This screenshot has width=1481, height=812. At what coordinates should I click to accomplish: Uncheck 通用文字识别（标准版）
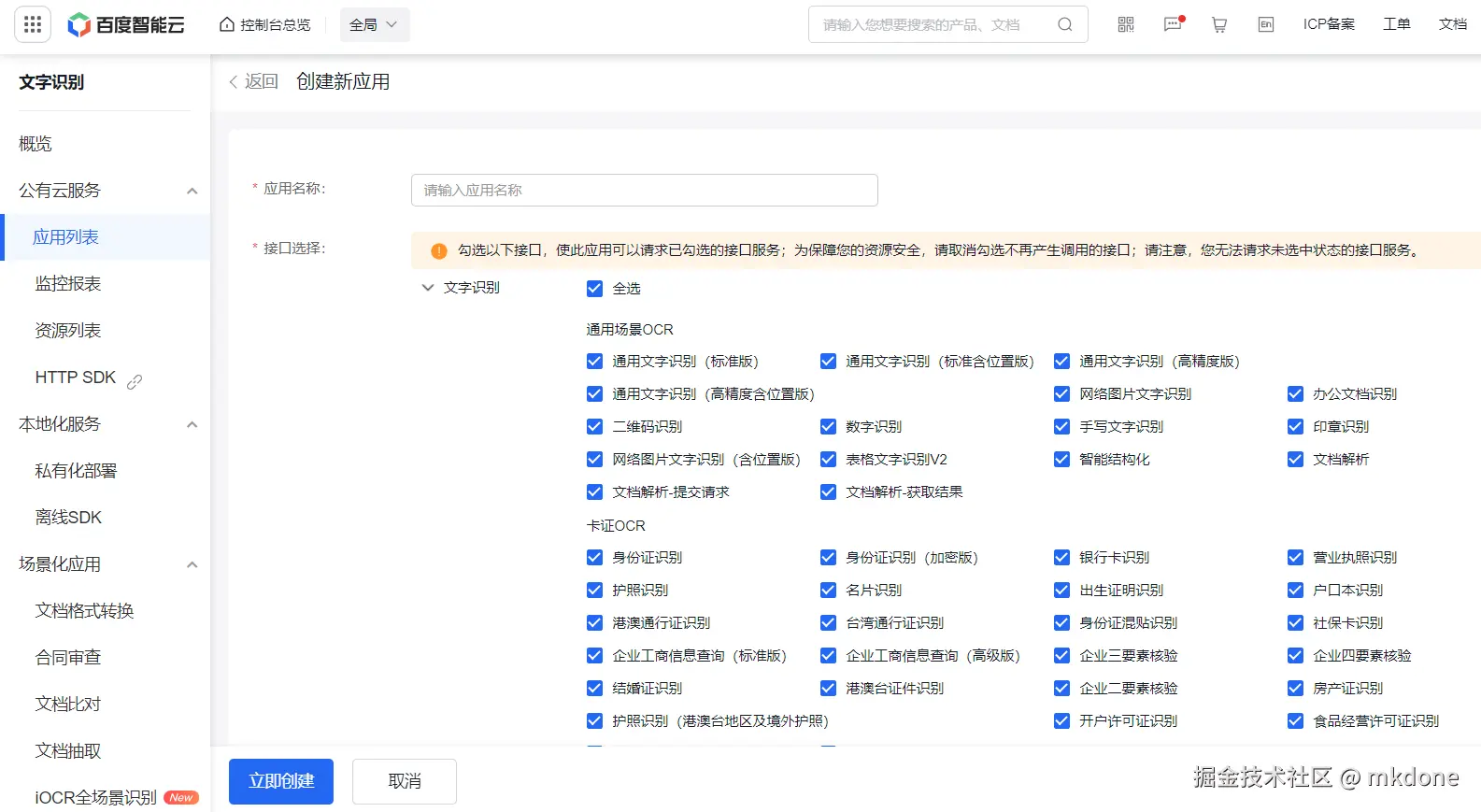[x=594, y=362]
